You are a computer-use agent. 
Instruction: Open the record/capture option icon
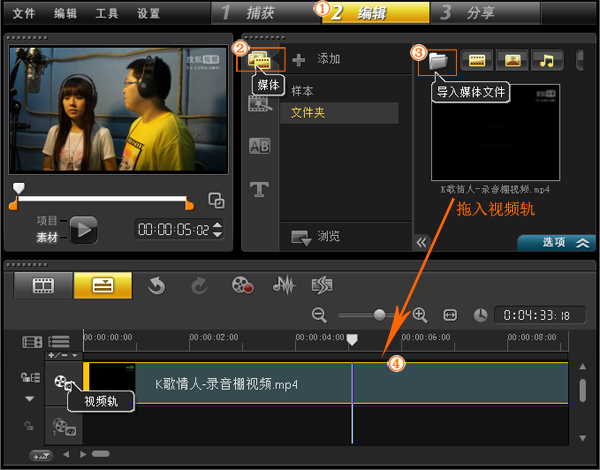[242, 285]
